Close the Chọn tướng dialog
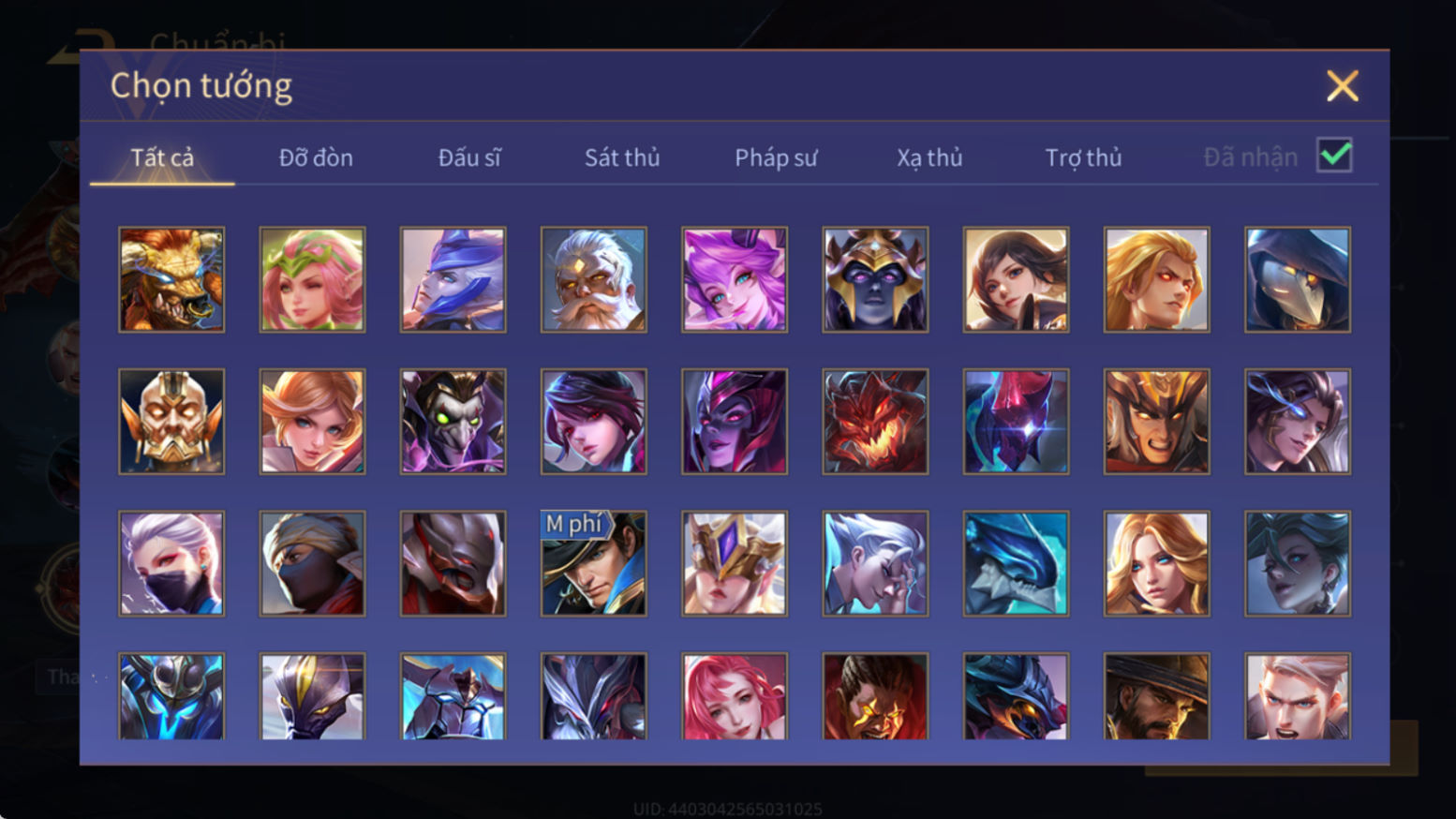This screenshot has height=819, width=1456. point(1342,86)
